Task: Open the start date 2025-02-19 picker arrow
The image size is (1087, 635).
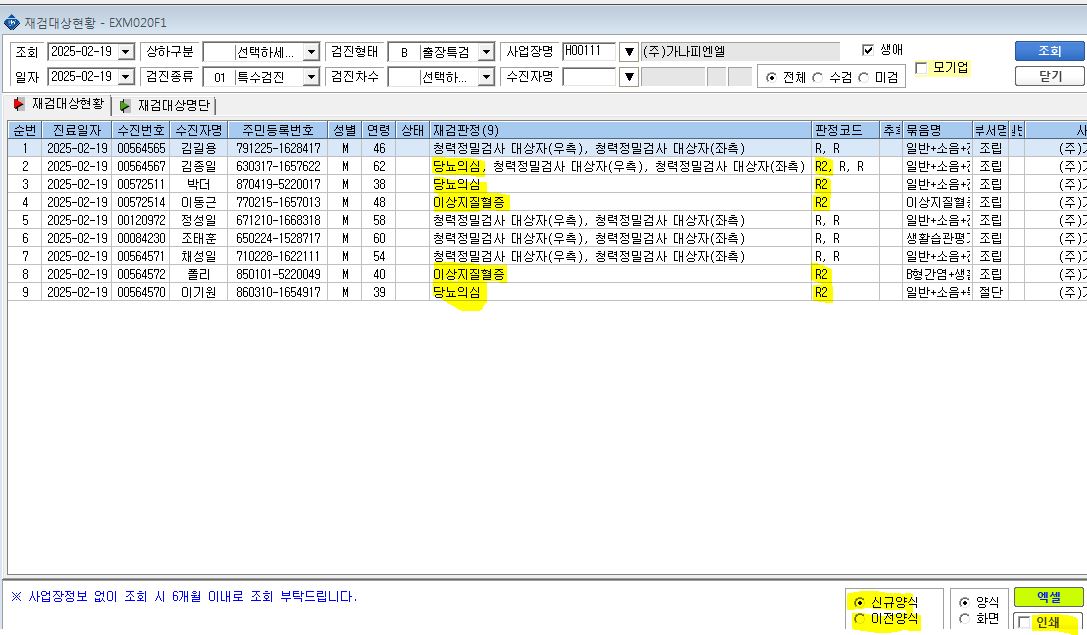Action: click(x=125, y=52)
